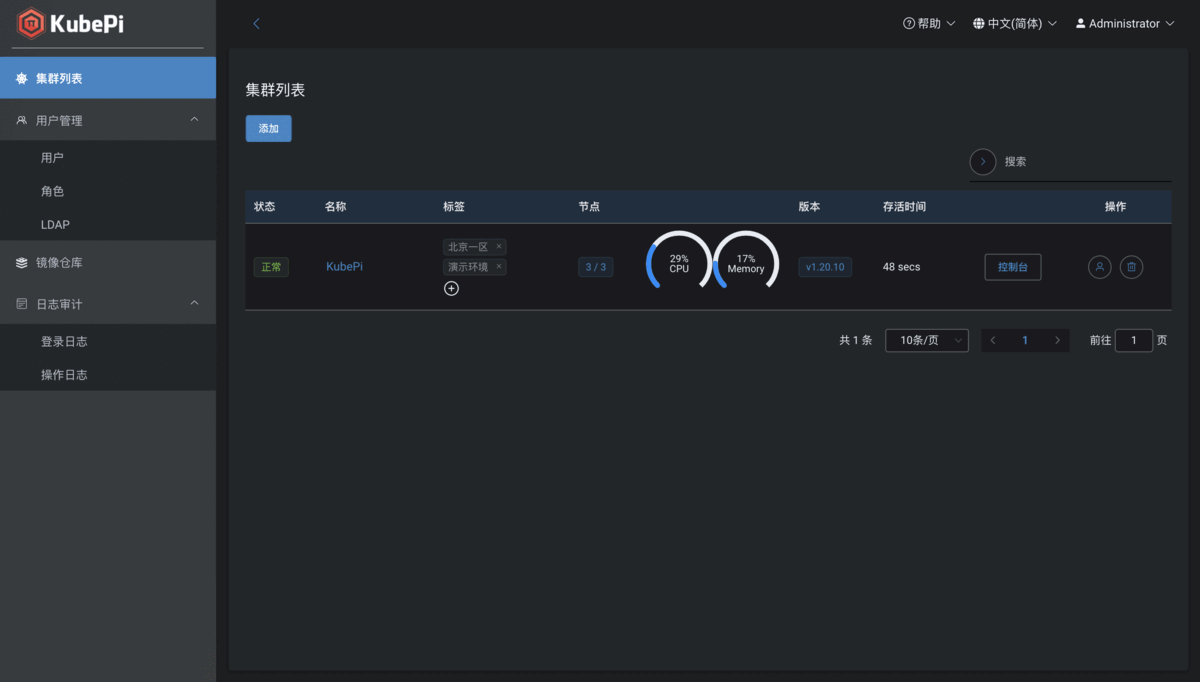Go to the next page arrow
Screen dimensions: 1200x682
(1058, 341)
